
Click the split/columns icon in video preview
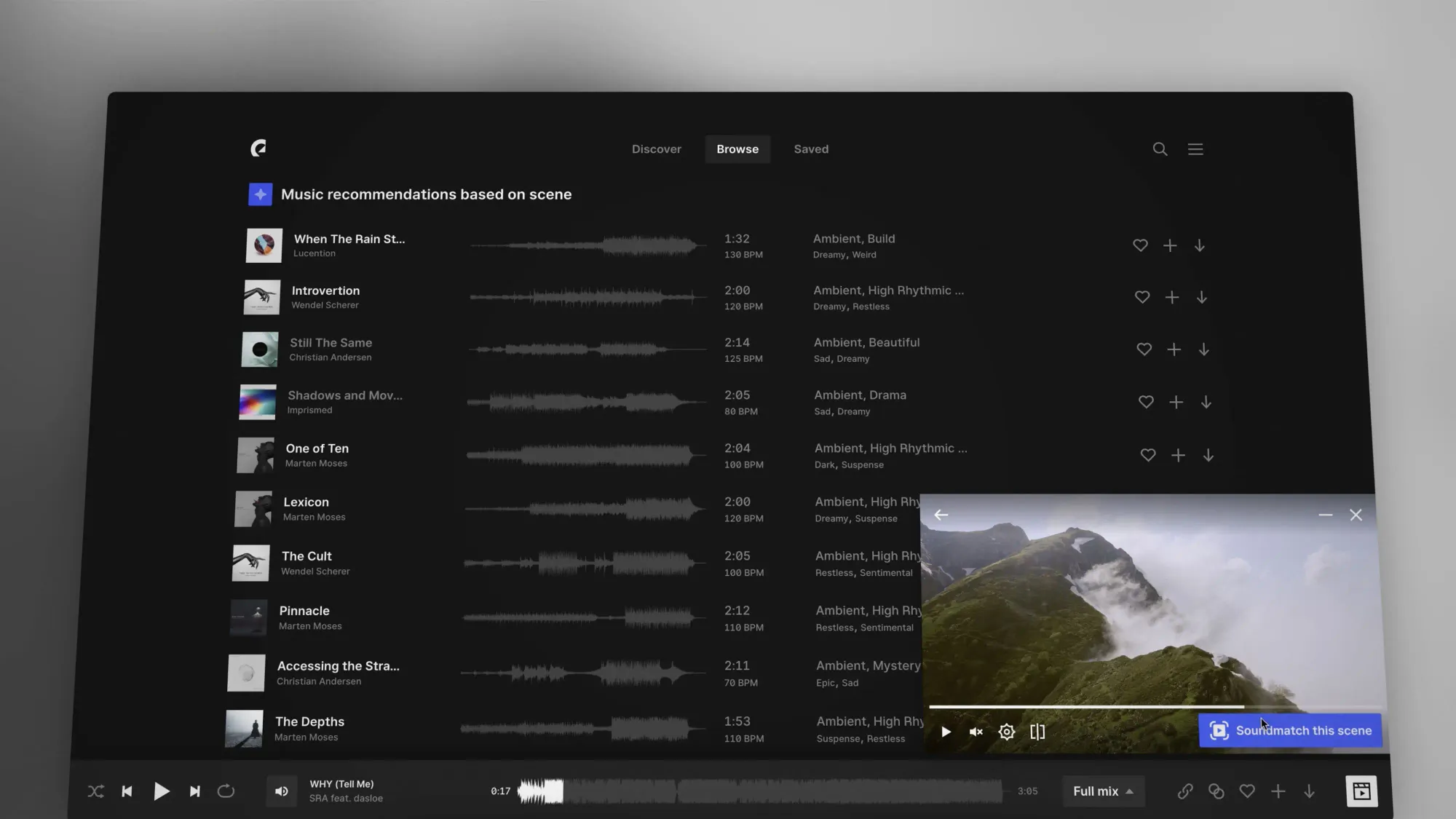pos(1037,731)
